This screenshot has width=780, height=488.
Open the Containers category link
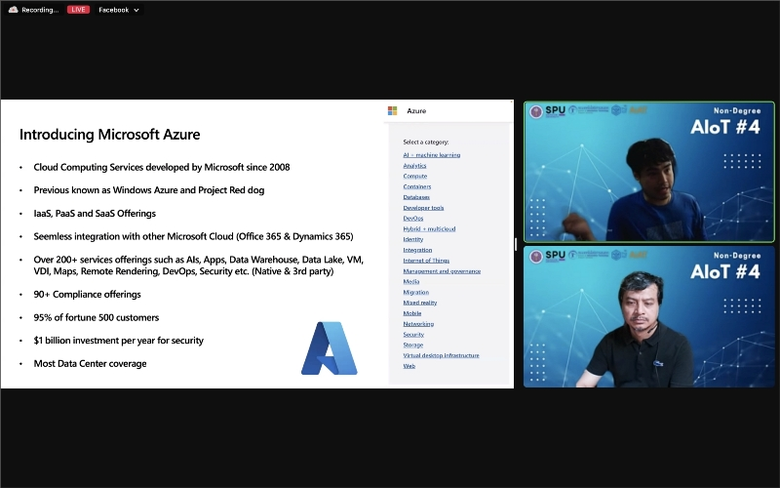[x=417, y=187]
